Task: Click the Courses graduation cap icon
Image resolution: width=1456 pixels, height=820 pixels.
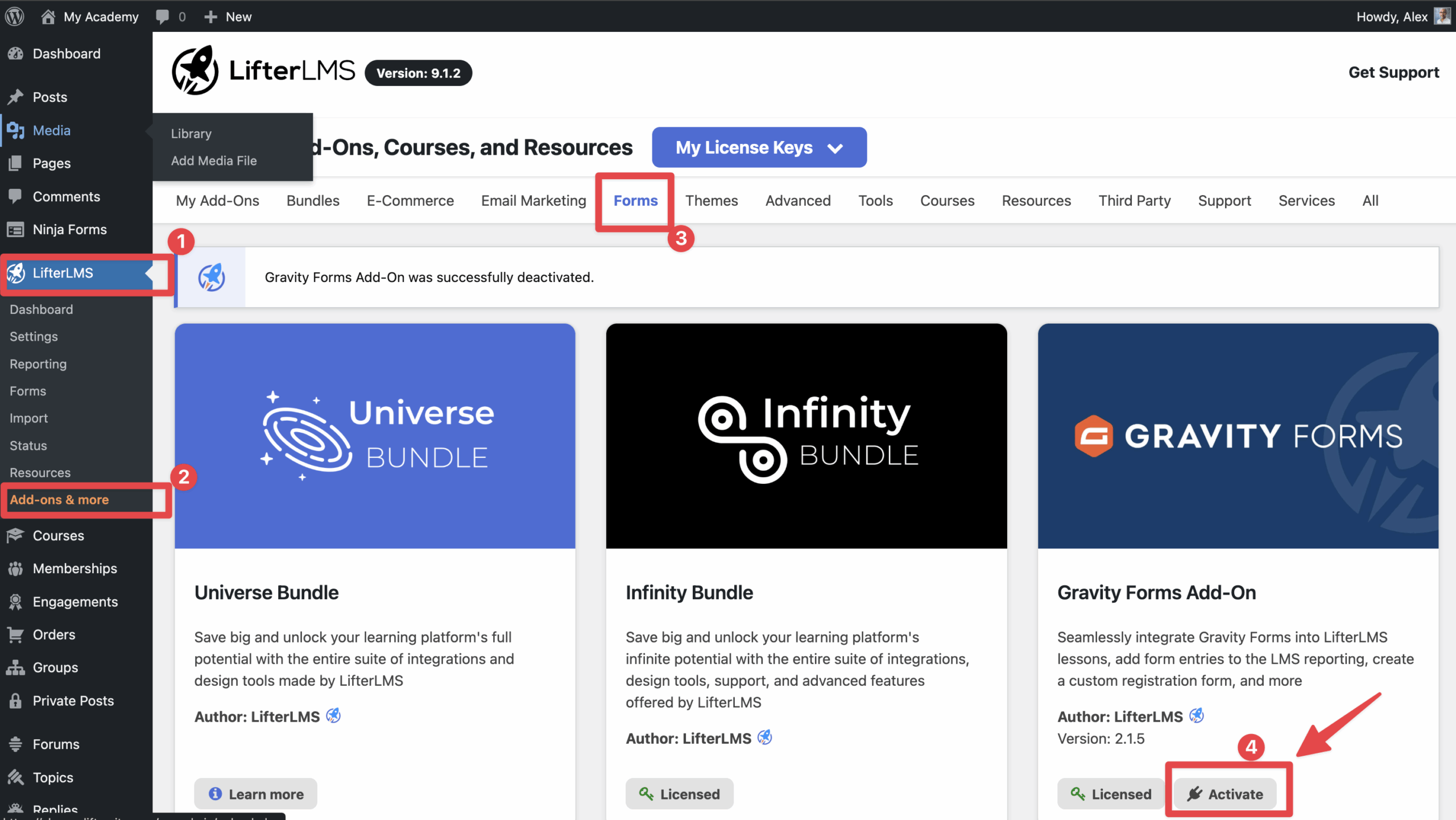Action: (x=16, y=535)
